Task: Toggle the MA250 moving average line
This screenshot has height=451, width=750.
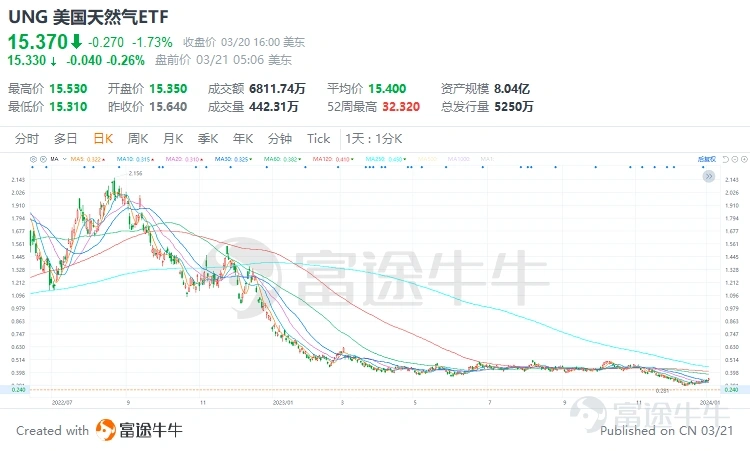Action: pyautogui.click(x=386, y=159)
